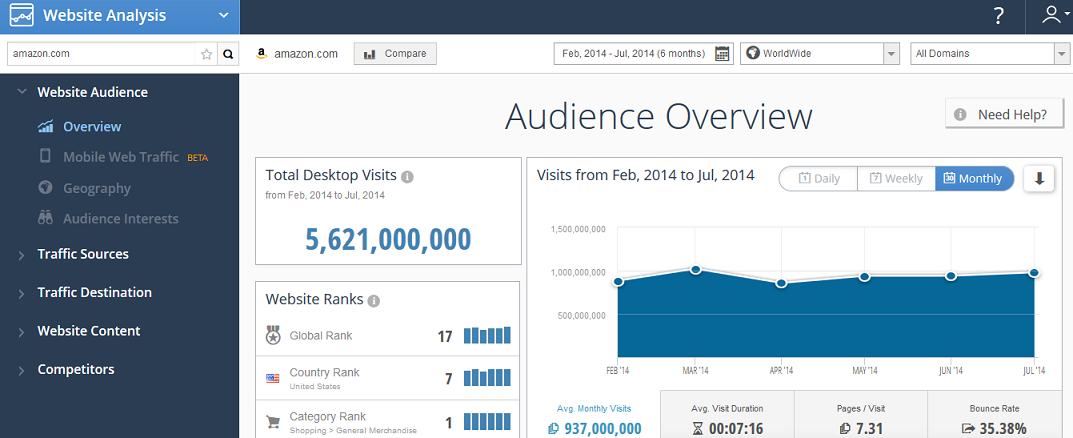The height and width of the screenshot is (438, 1073).
Task: Favorite the site with the star icon
Action: (207, 54)
